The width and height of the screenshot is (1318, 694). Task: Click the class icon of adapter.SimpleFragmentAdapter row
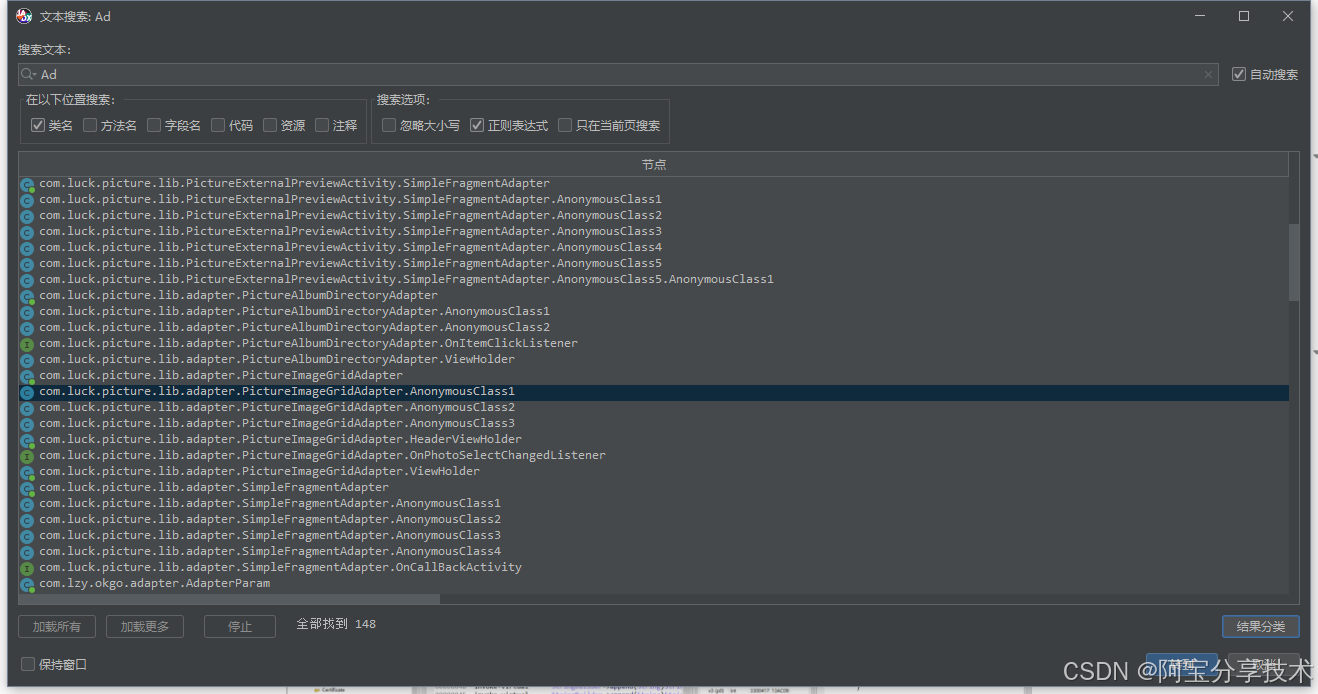click(x=28, y=488)
